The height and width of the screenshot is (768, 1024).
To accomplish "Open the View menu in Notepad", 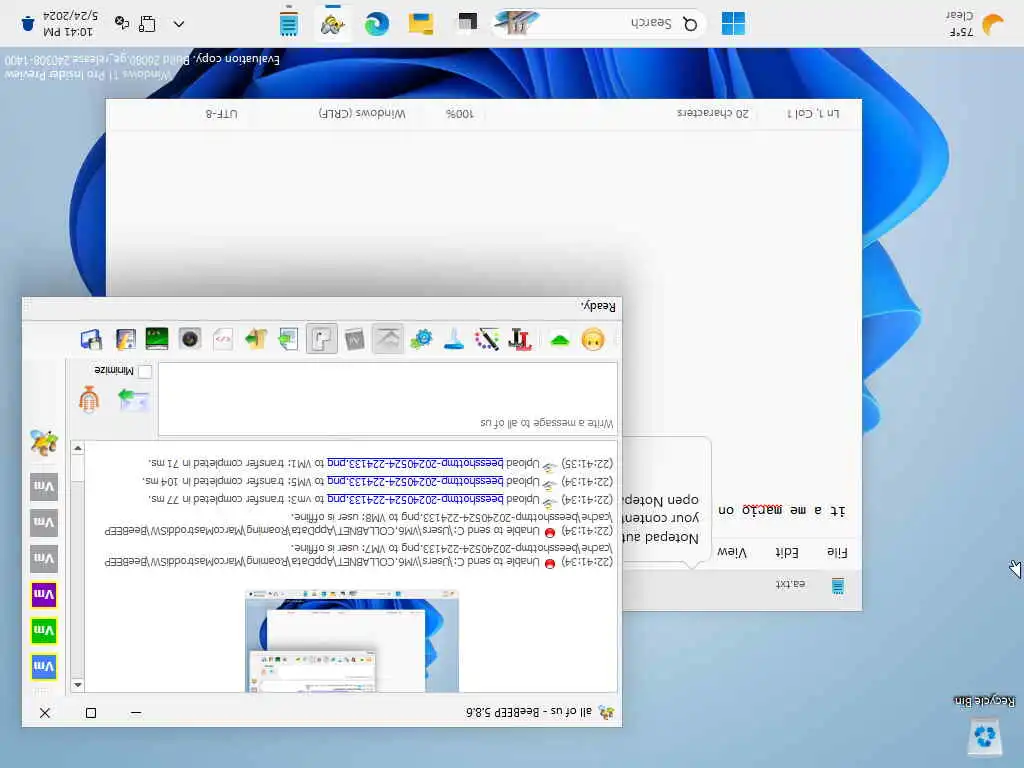I will tap(731, 552).
